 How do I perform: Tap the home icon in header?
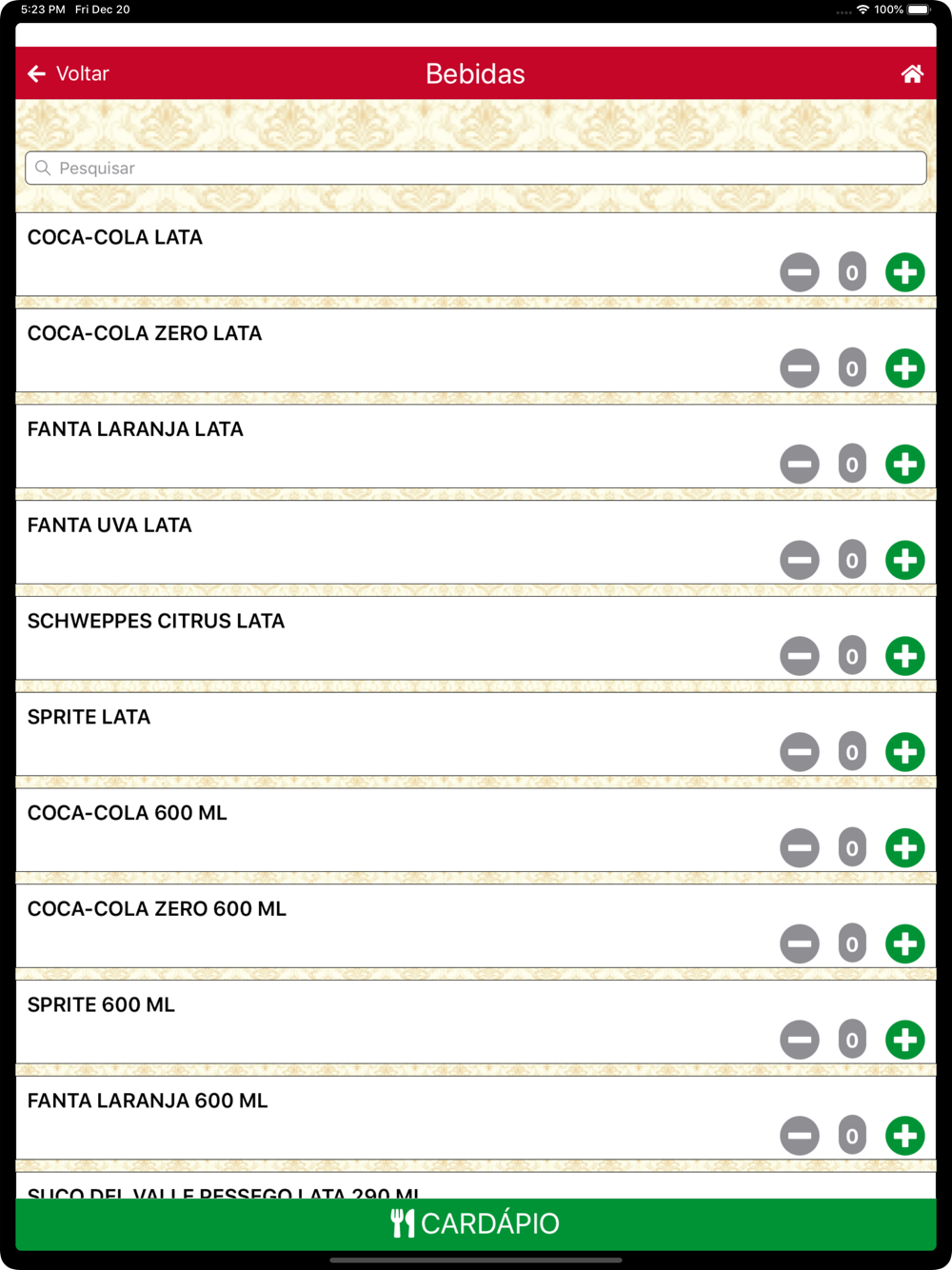(x=911, y=74)
